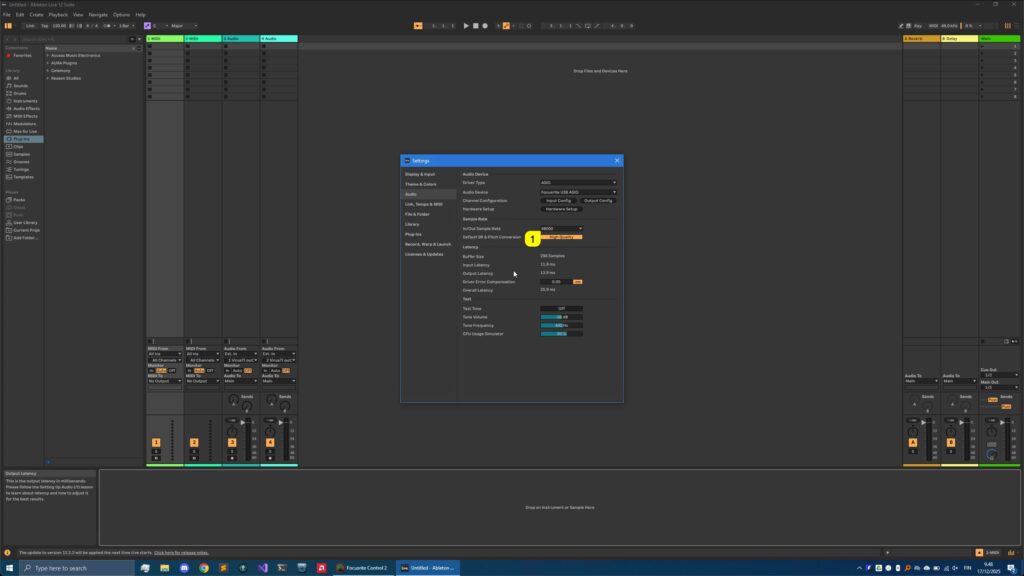1024x576 pixels.
Task: Adjust the Tone Volume slider
Action: pyautogui.click(x=562, y=318)
